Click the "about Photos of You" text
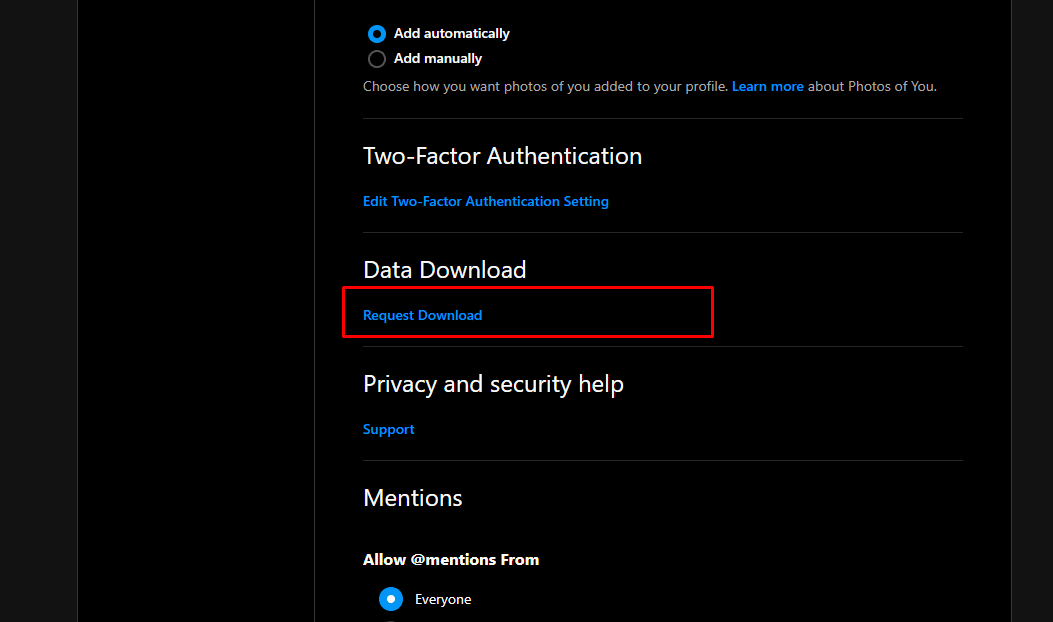 pos(872,87)
